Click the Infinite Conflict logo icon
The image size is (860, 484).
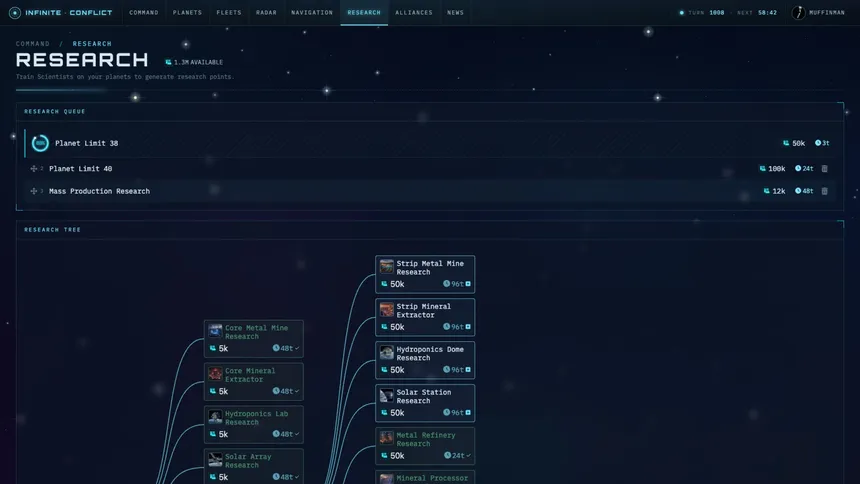pyautogui.click(x=15, y=13)
